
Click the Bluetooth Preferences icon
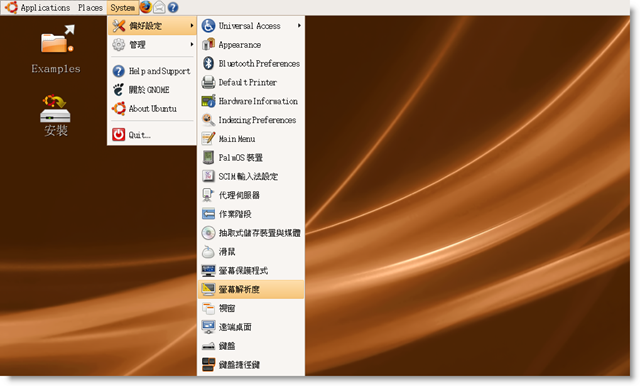pyautogui.click(x=208, y=63)
